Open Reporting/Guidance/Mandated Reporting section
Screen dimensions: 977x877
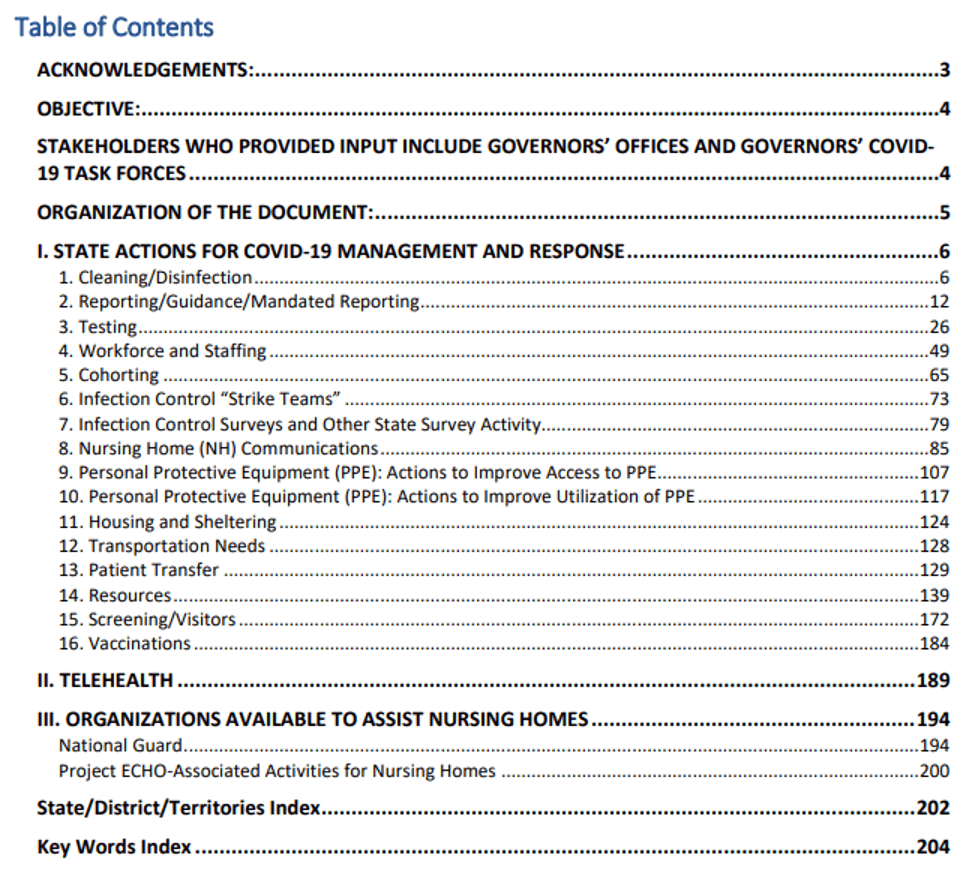click(238, 301)
